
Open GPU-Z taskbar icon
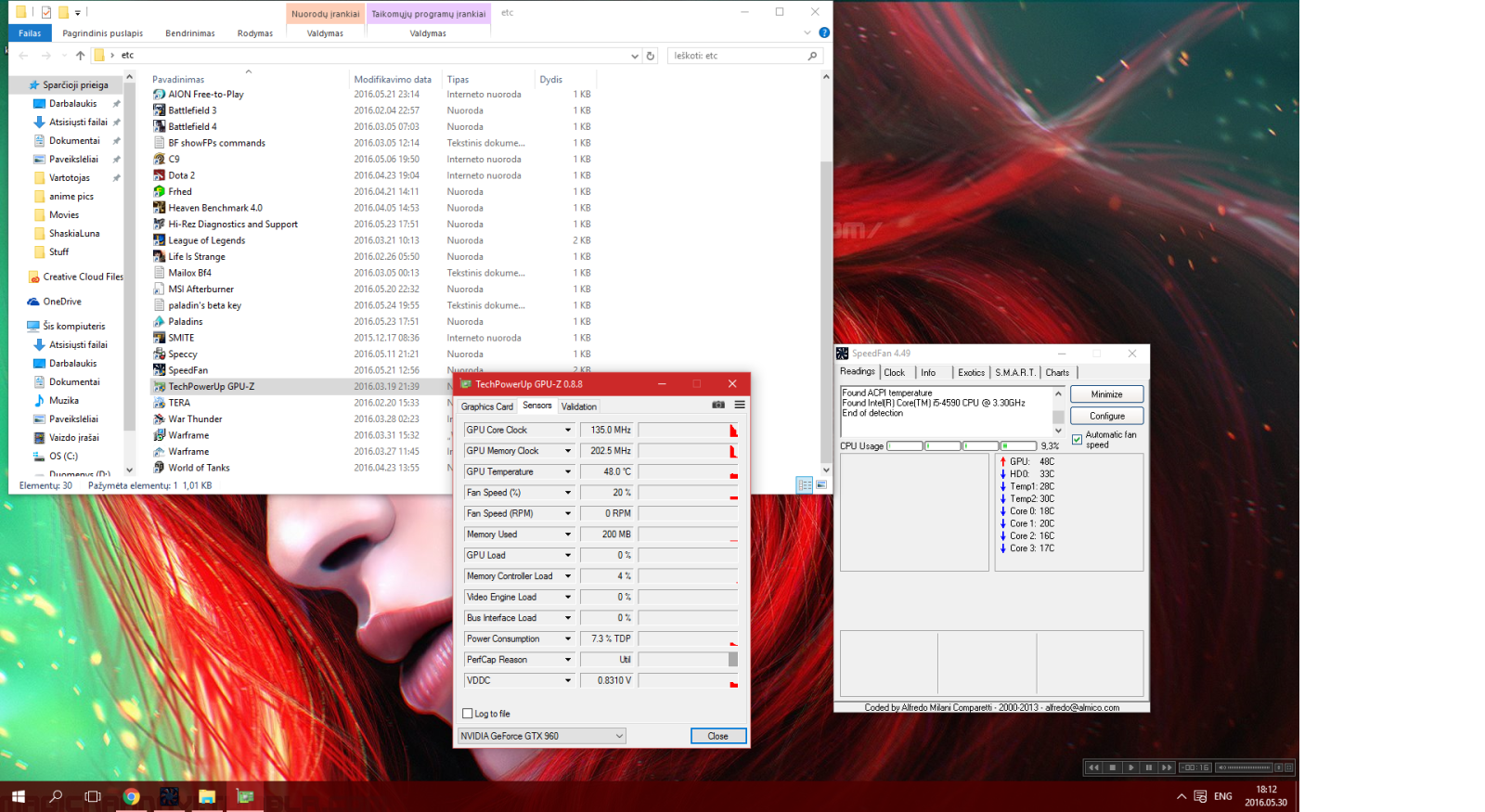tap(245, 796)
